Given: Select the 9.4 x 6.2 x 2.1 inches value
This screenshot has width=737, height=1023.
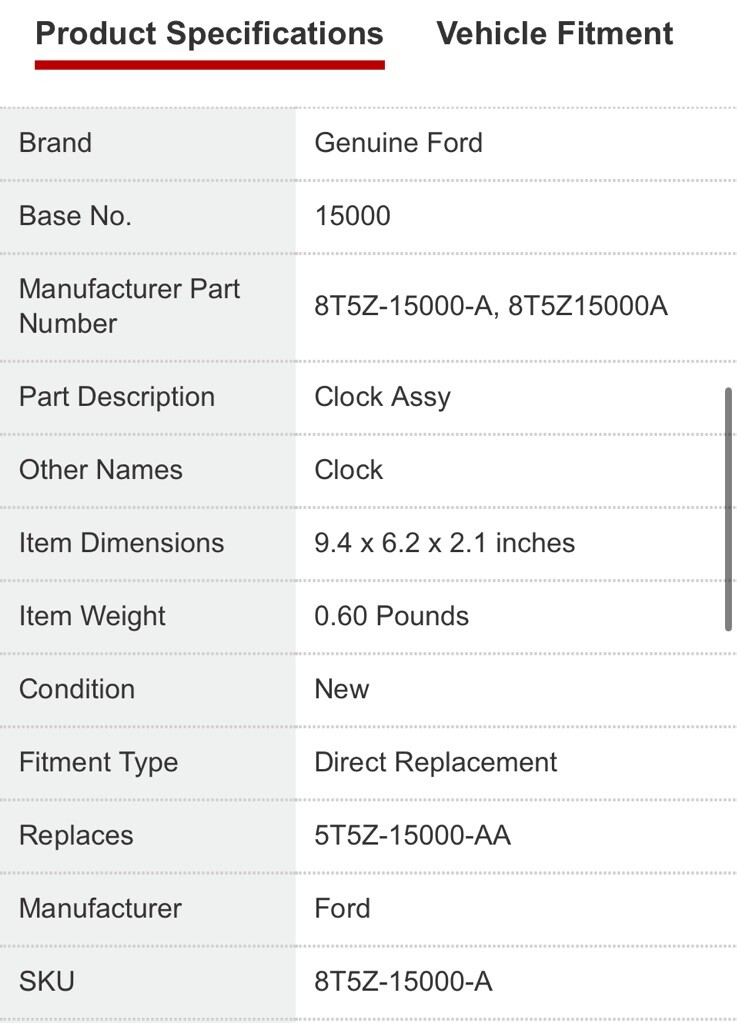Looking at the screenshot, I should point(444,543).
